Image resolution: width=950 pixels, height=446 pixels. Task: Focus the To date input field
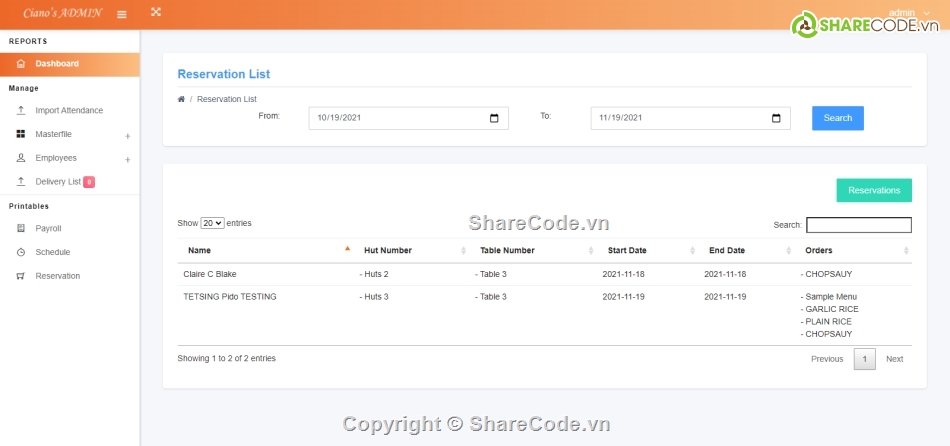click(x=691, y=118)
